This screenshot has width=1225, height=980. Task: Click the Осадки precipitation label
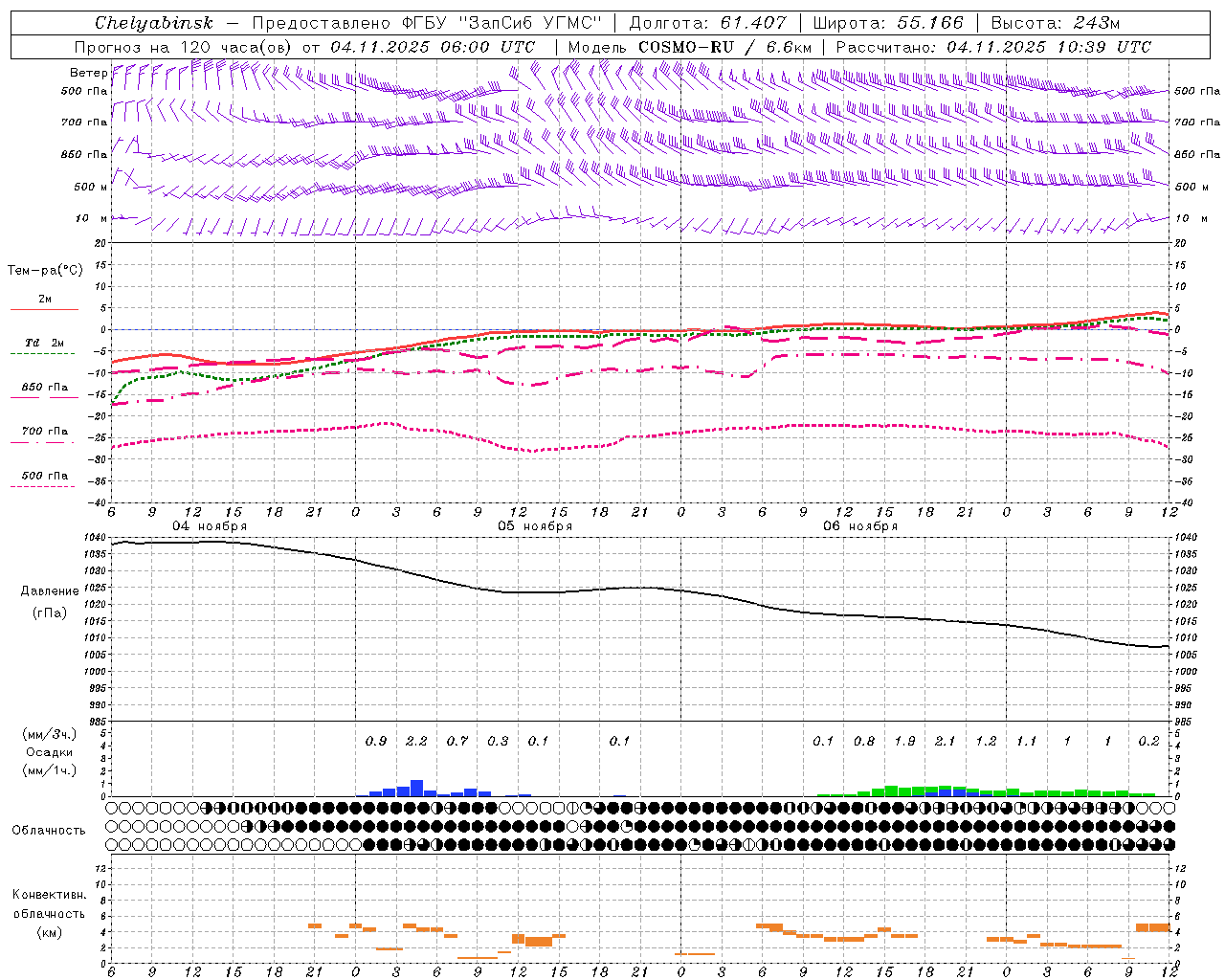click(x=50, y=752)
